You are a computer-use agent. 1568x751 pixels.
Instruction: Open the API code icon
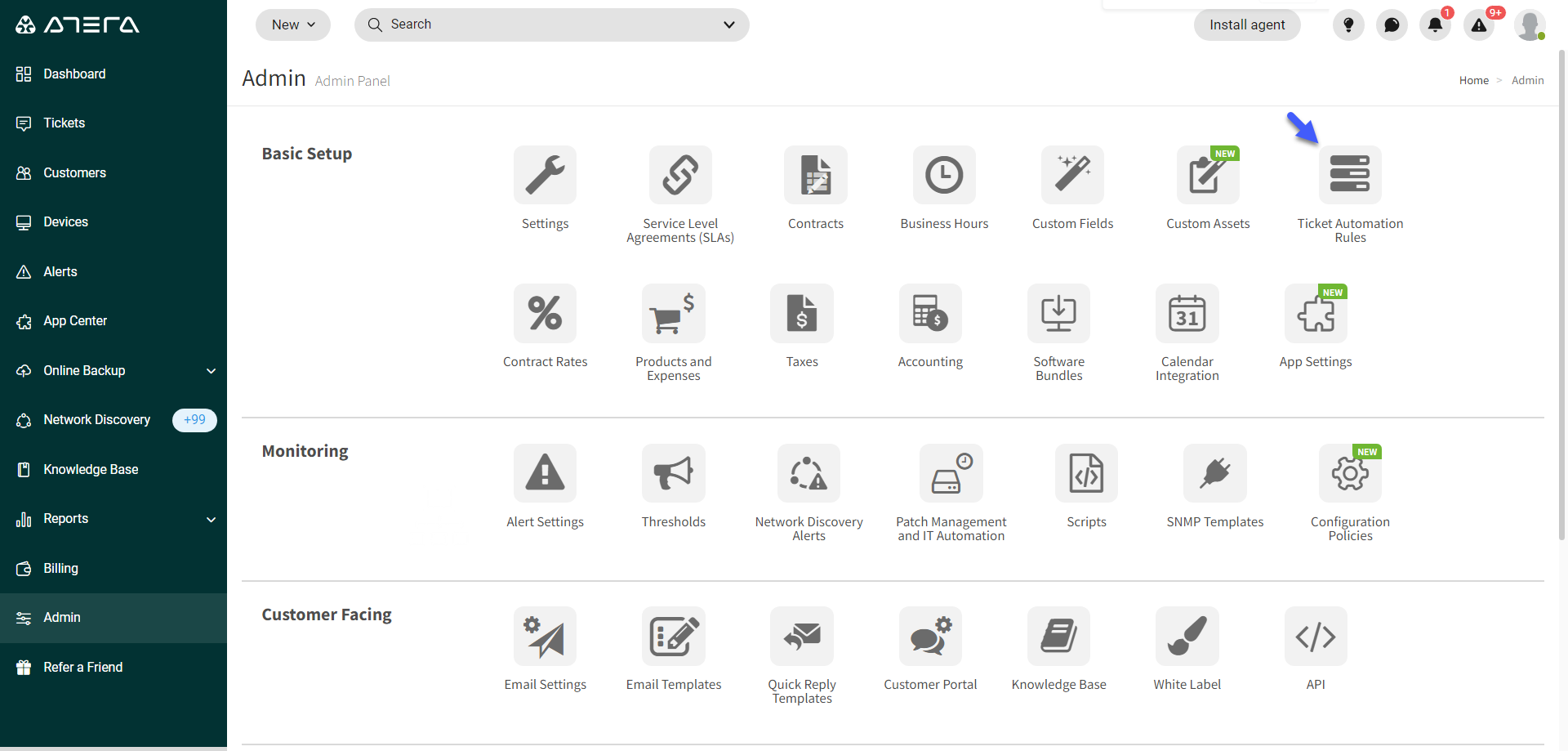[1316, 636]
